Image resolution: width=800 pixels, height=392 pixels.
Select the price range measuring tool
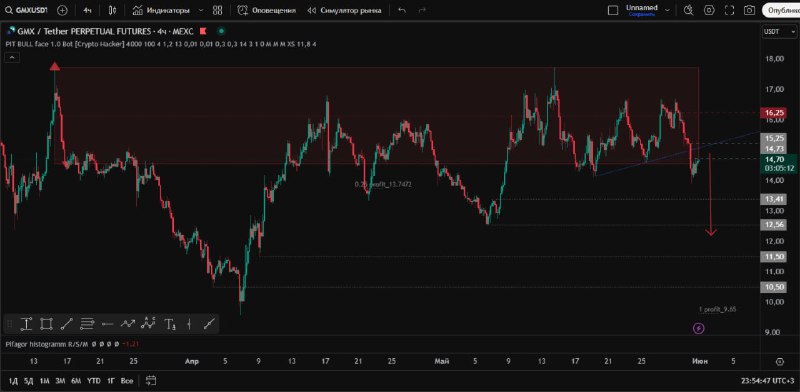tap(27, 324)
